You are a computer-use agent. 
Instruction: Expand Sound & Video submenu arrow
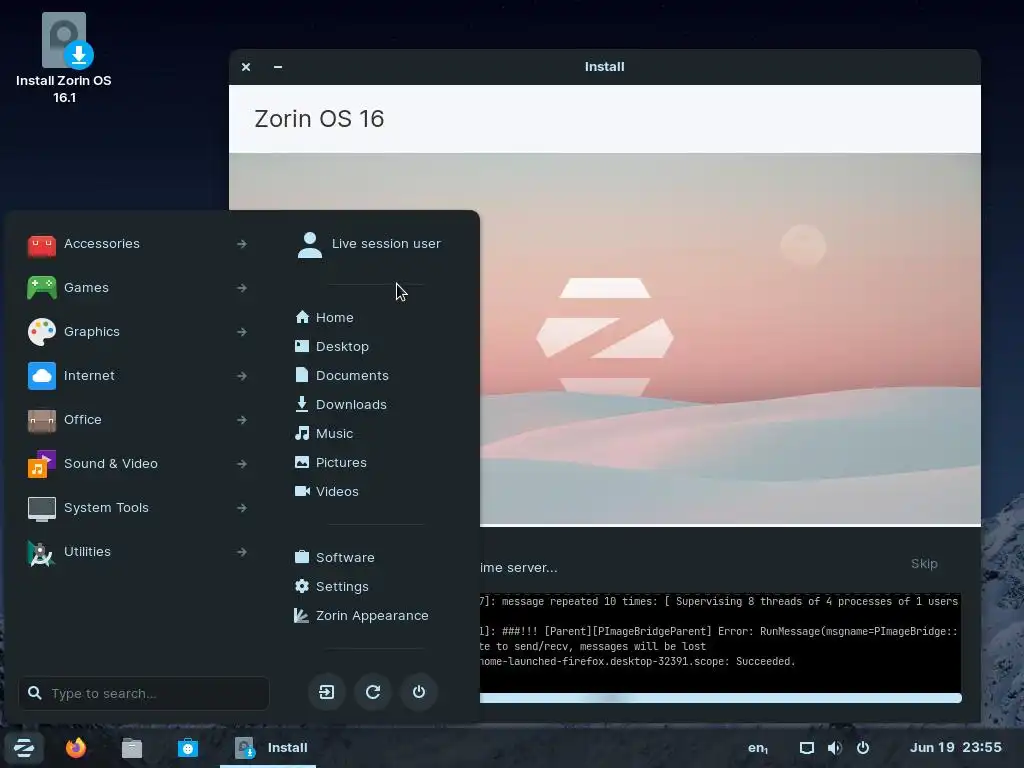coord(242,464)
